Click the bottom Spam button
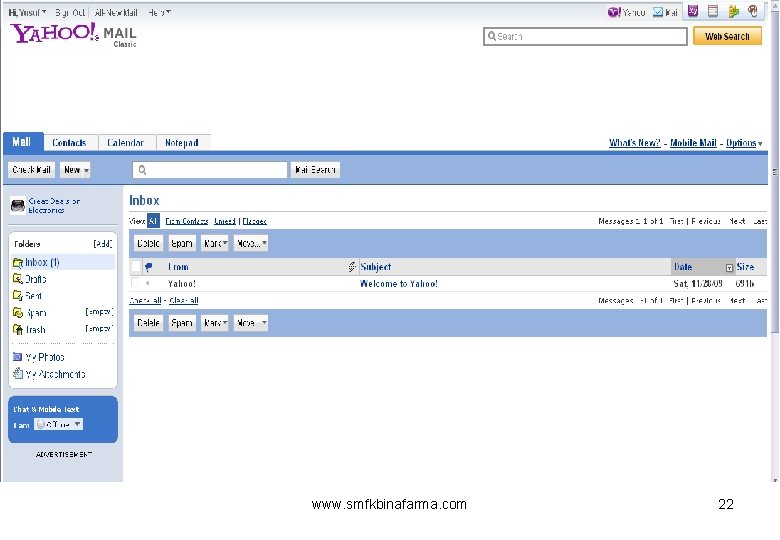780x540 pixels. tap(182, 323)
